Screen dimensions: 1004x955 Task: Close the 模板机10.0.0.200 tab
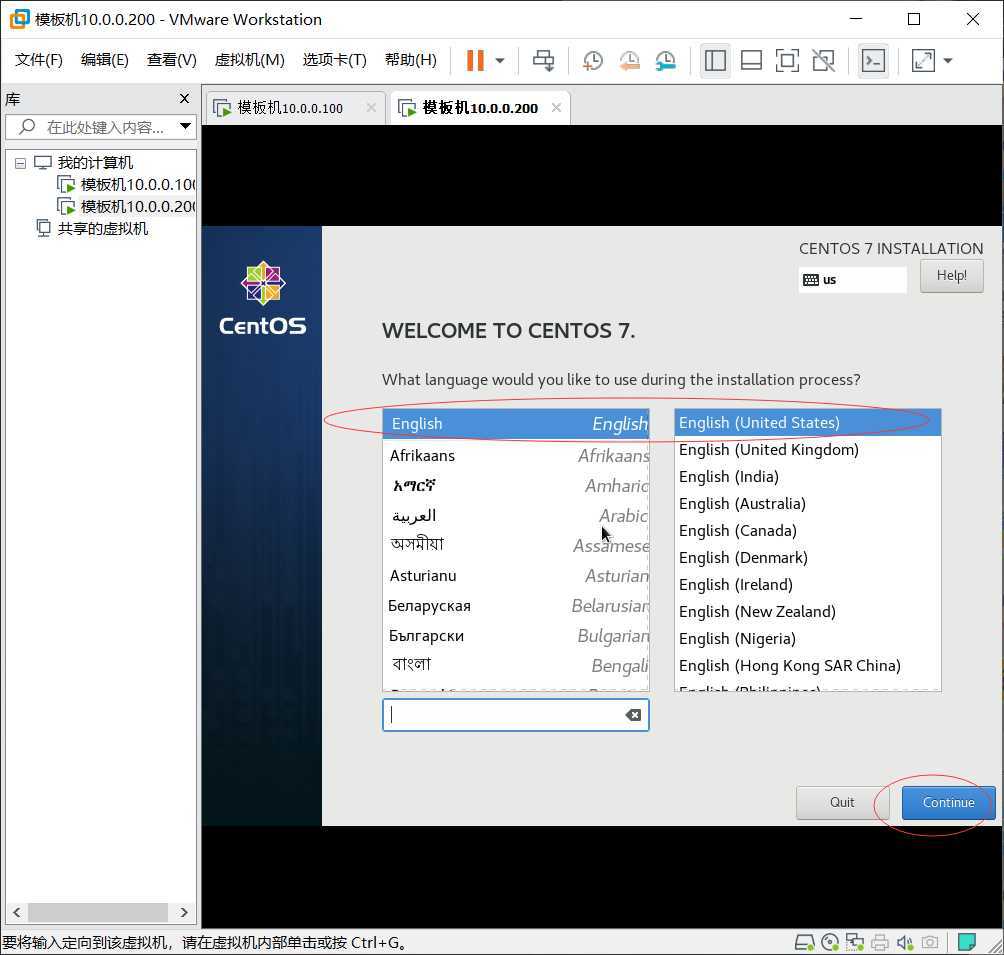pyautogui.click(x=556, y=108)
